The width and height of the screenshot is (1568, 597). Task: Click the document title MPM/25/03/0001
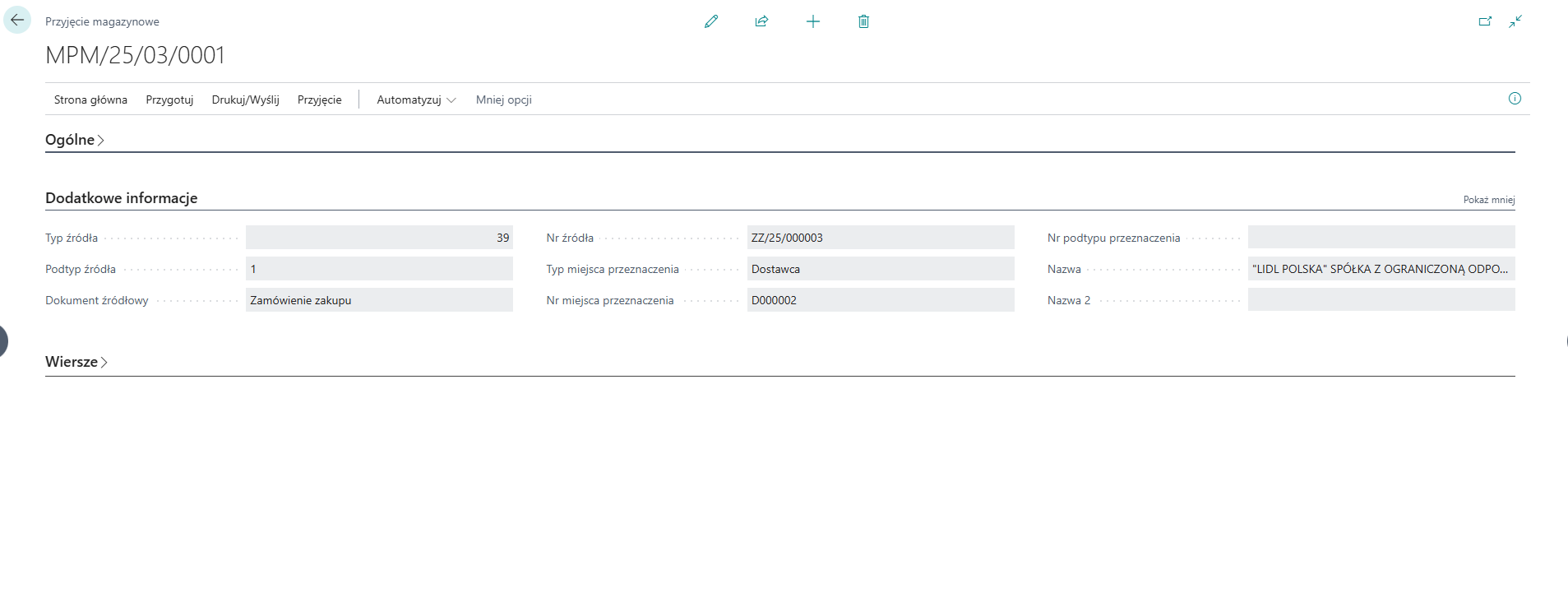click(x=135, y=55)
